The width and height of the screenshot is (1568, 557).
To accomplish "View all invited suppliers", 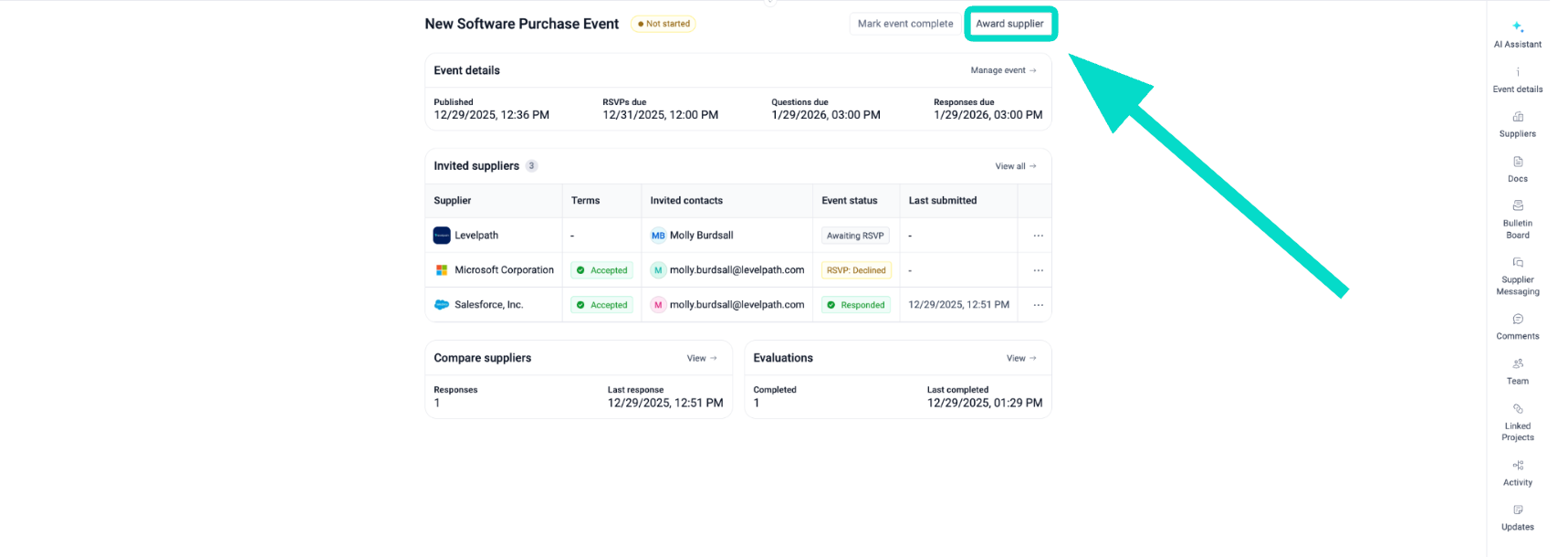I will [x=1015, y=166].
